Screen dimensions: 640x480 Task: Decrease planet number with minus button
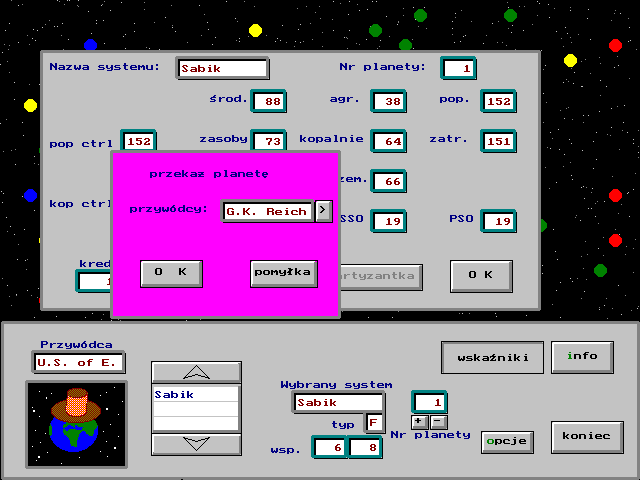tap(438, 421)
